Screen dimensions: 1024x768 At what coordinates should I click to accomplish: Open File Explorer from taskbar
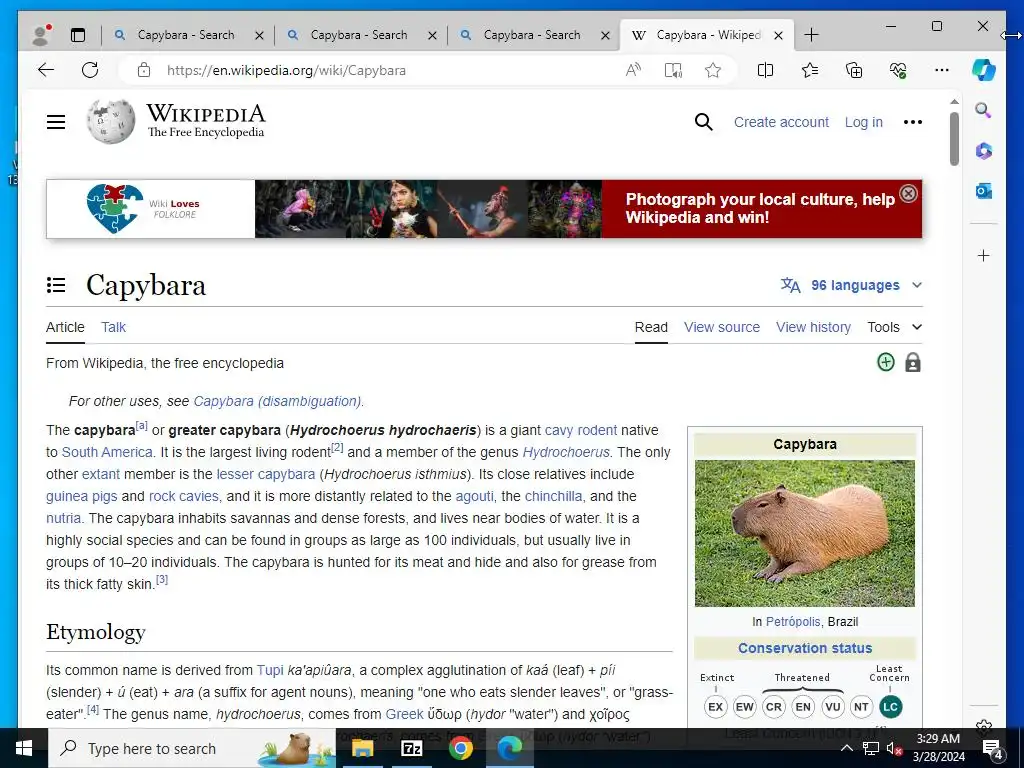[x=362, y=748]
